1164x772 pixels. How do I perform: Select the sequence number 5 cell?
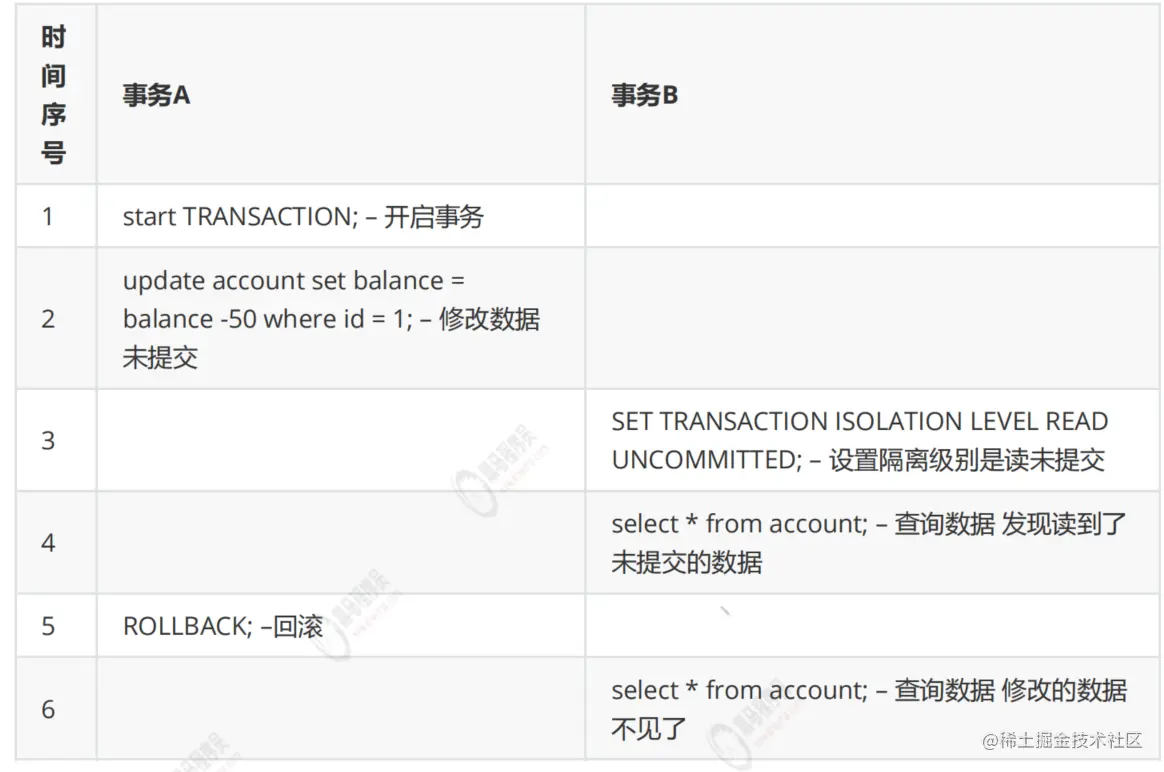(x=48, y=626)
